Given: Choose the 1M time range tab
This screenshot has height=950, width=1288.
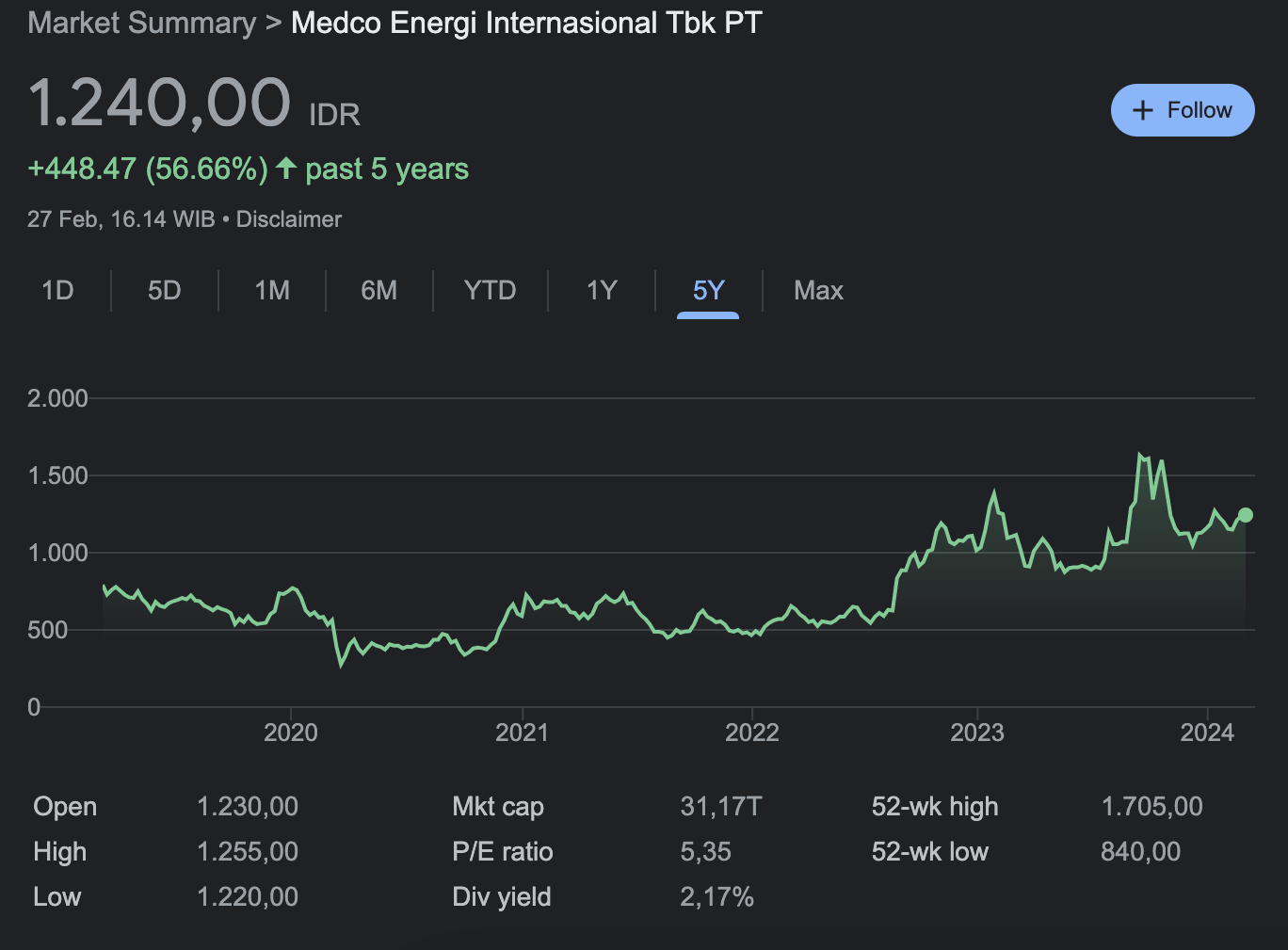Looking at the screenshot, I should pyautogui.click(x=272, y=290).
